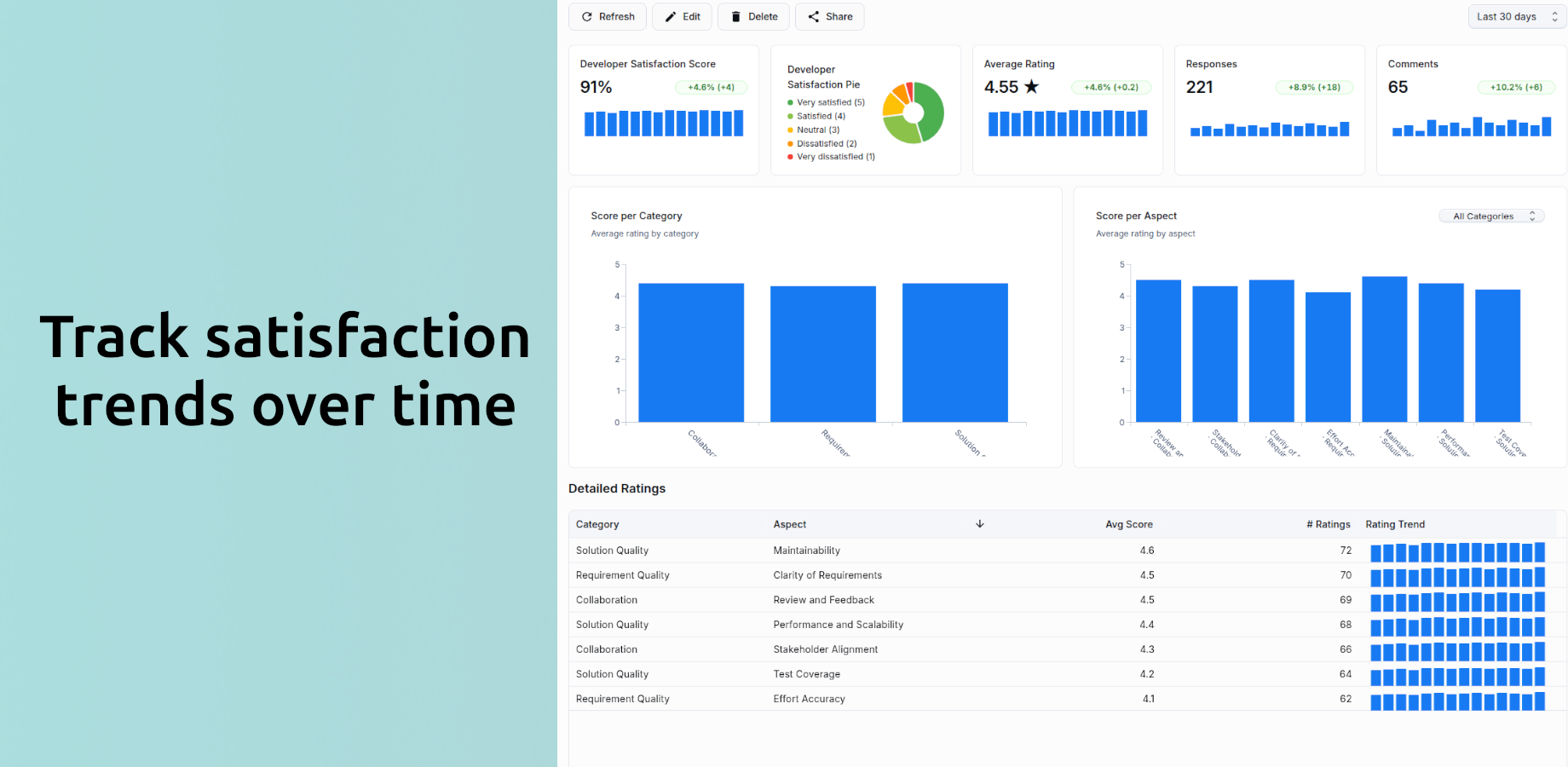Click the sort arrow on the Aspect column

[980, 523]
